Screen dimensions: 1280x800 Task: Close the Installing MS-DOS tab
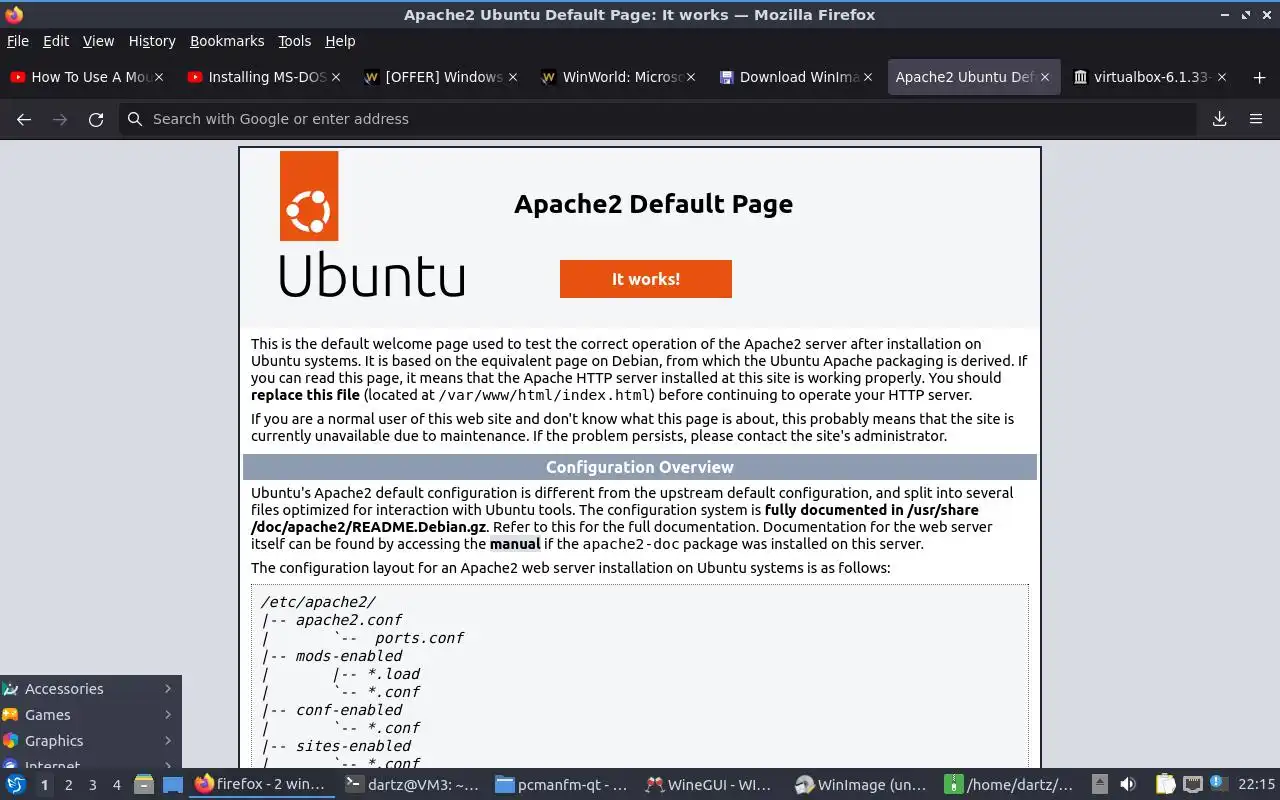pos(336,77)
